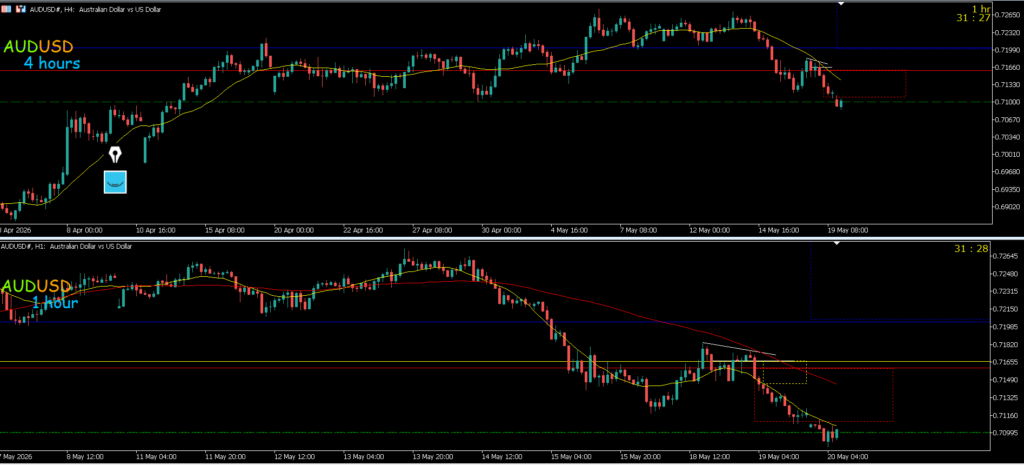Select the yellow dotted rectangle on H1 chart
The image size is (1024, 465).
tap(784, 372)
